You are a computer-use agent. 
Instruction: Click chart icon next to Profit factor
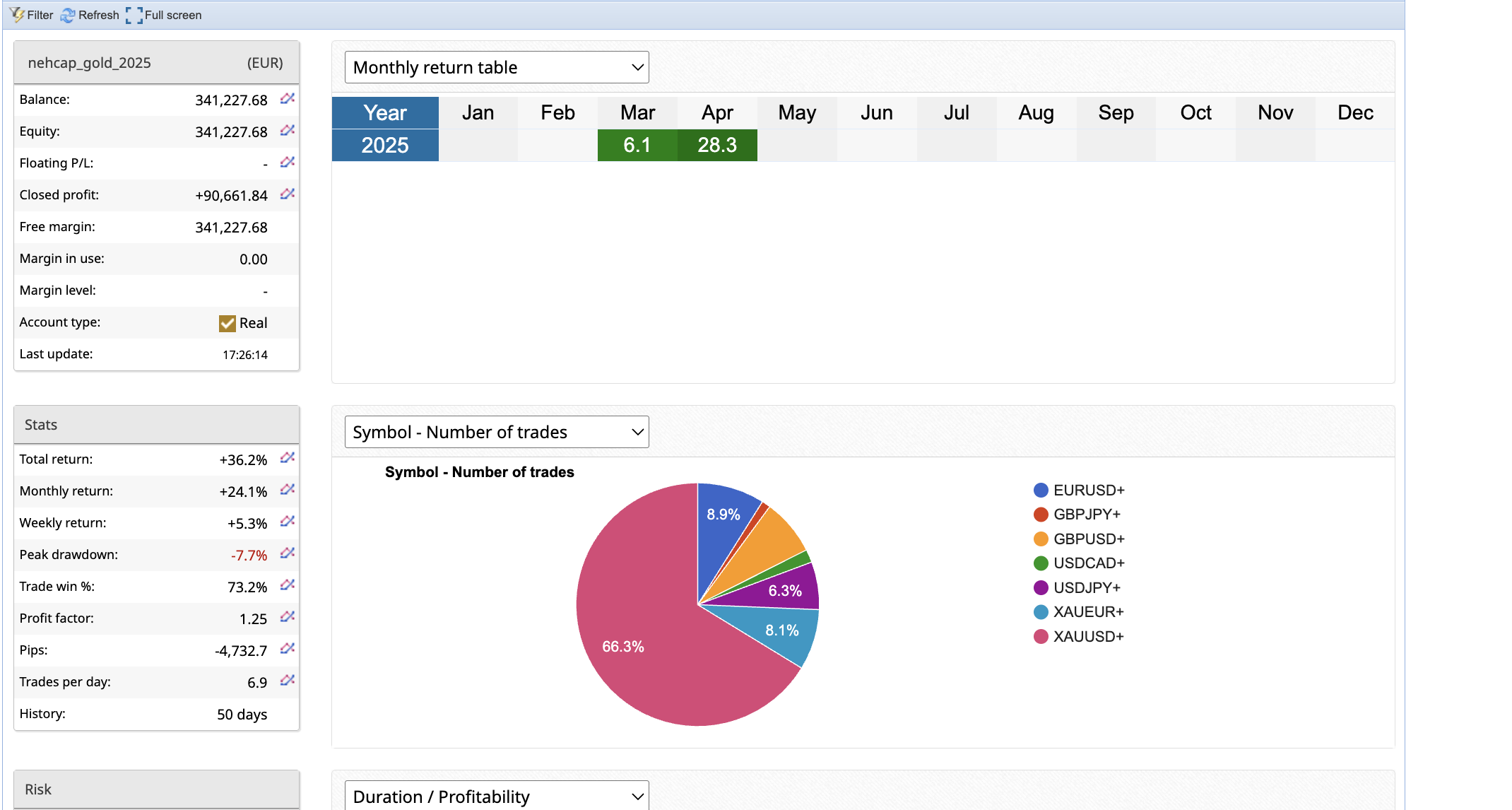click(x=287, y=617)
